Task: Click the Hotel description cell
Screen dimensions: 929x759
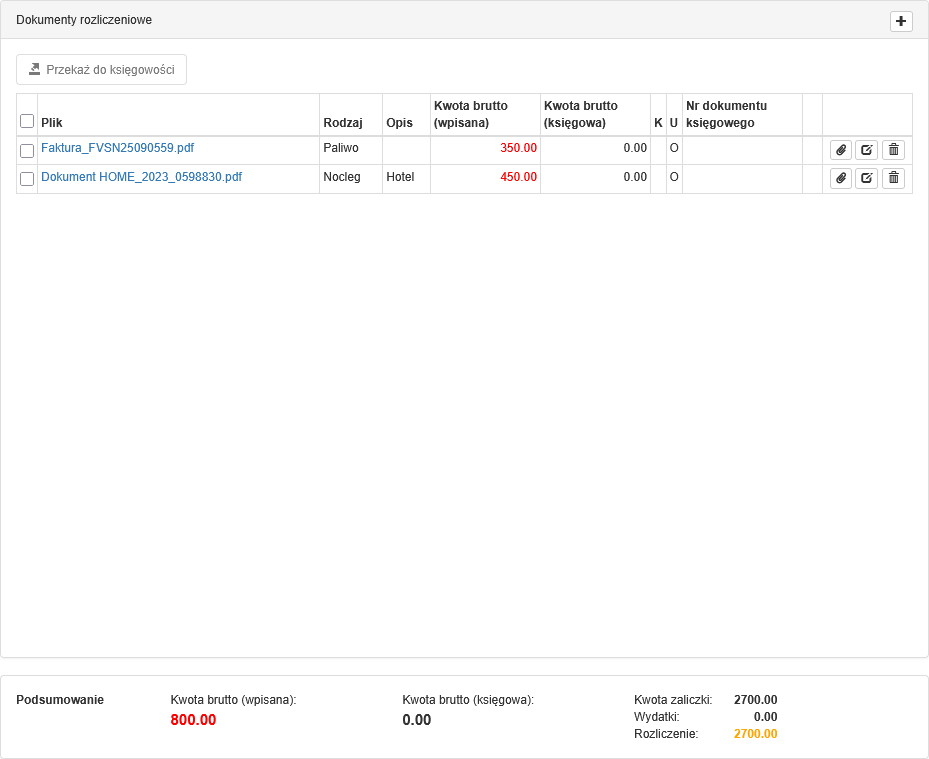Action: [x=400, y=177]
